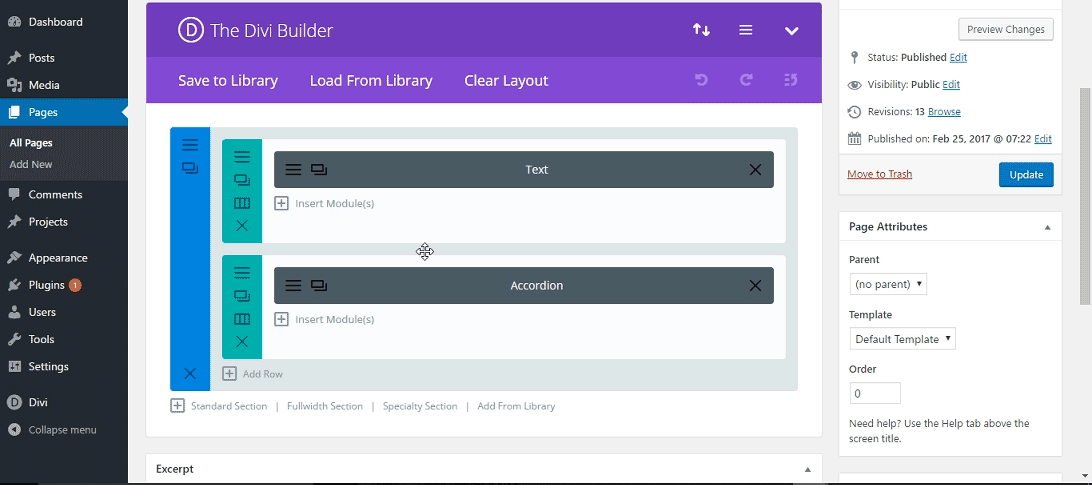Select All Pages submenu item
Image resolution: width=1092 pixels, height=485 pixels.
click(31, 143)
